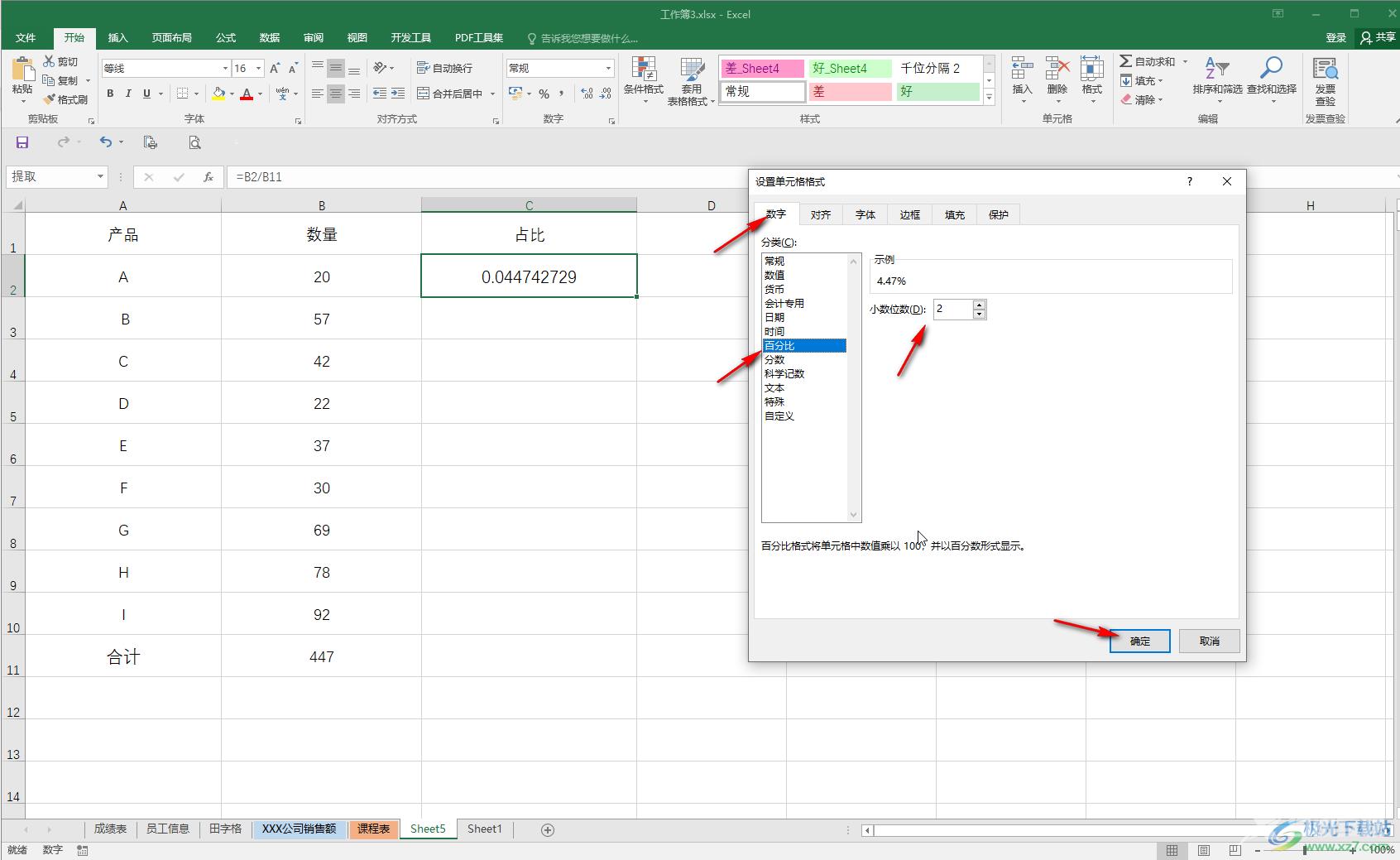Click the Save icon in quick access bar

[22, 142]
